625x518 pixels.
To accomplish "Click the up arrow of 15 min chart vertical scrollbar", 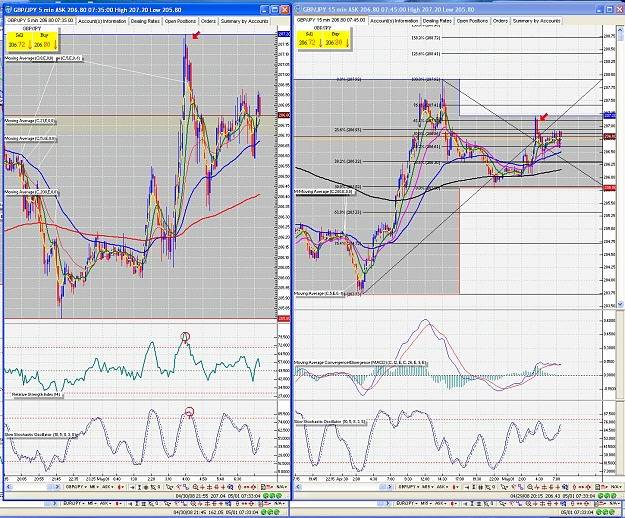I will [620, 29].
